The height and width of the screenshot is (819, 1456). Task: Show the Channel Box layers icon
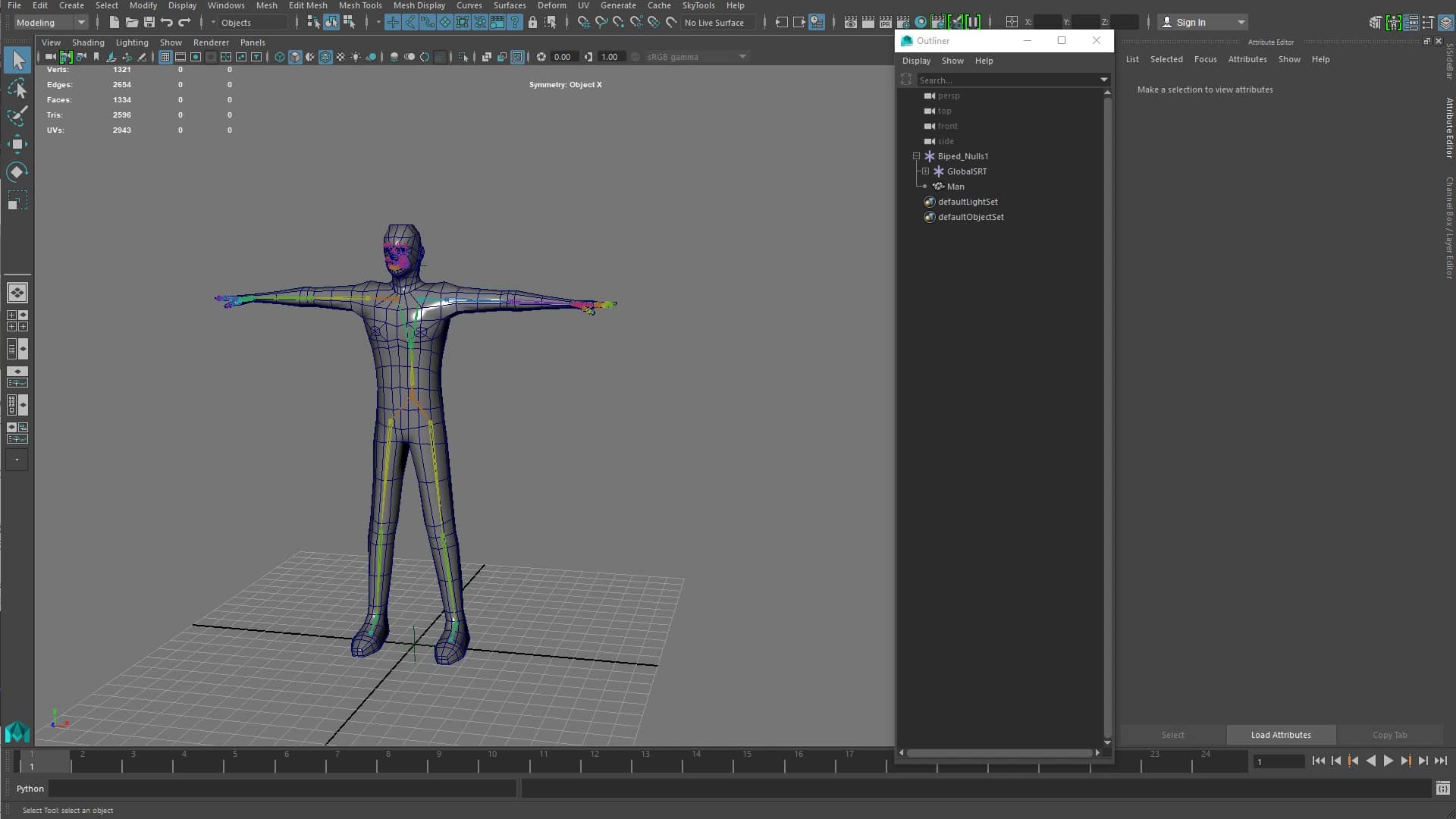click(x=1446, y=22)
